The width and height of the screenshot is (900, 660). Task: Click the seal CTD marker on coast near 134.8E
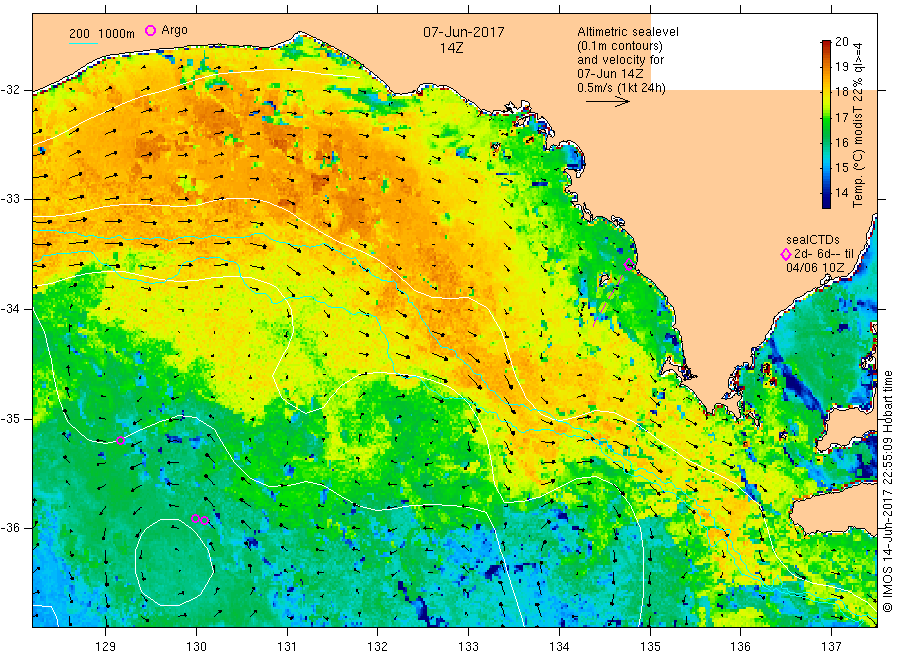coord(629,265)
